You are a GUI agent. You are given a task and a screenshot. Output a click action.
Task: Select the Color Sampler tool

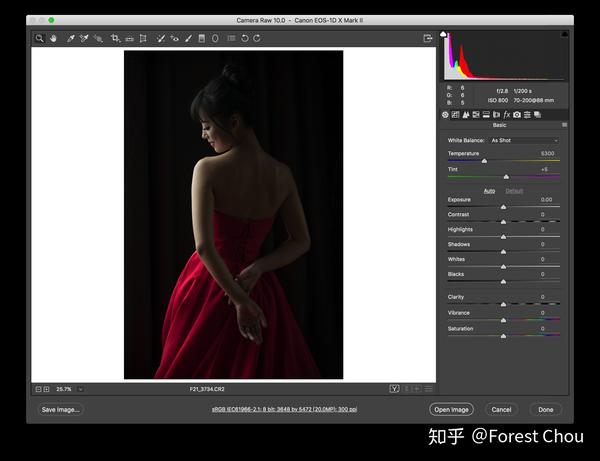click(84, 38)
